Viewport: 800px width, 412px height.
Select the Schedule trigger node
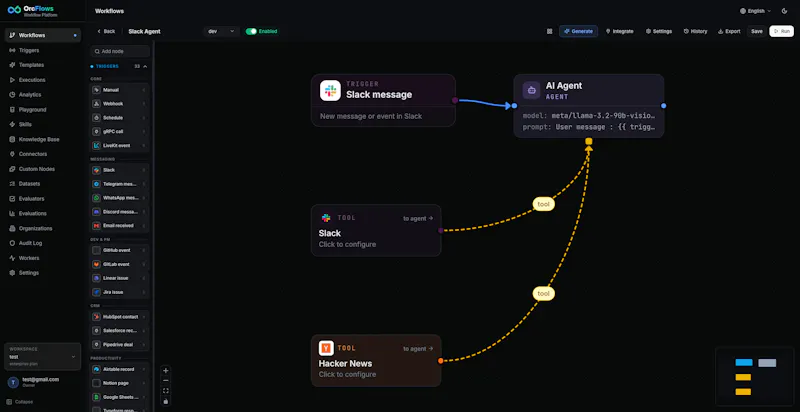pos(120,117)
